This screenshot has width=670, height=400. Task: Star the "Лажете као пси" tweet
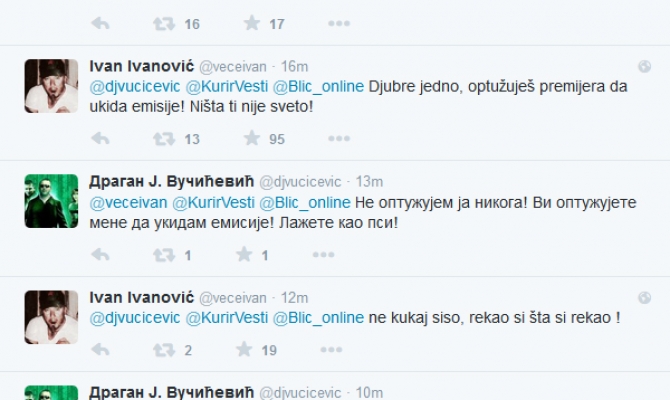point(245,256)
